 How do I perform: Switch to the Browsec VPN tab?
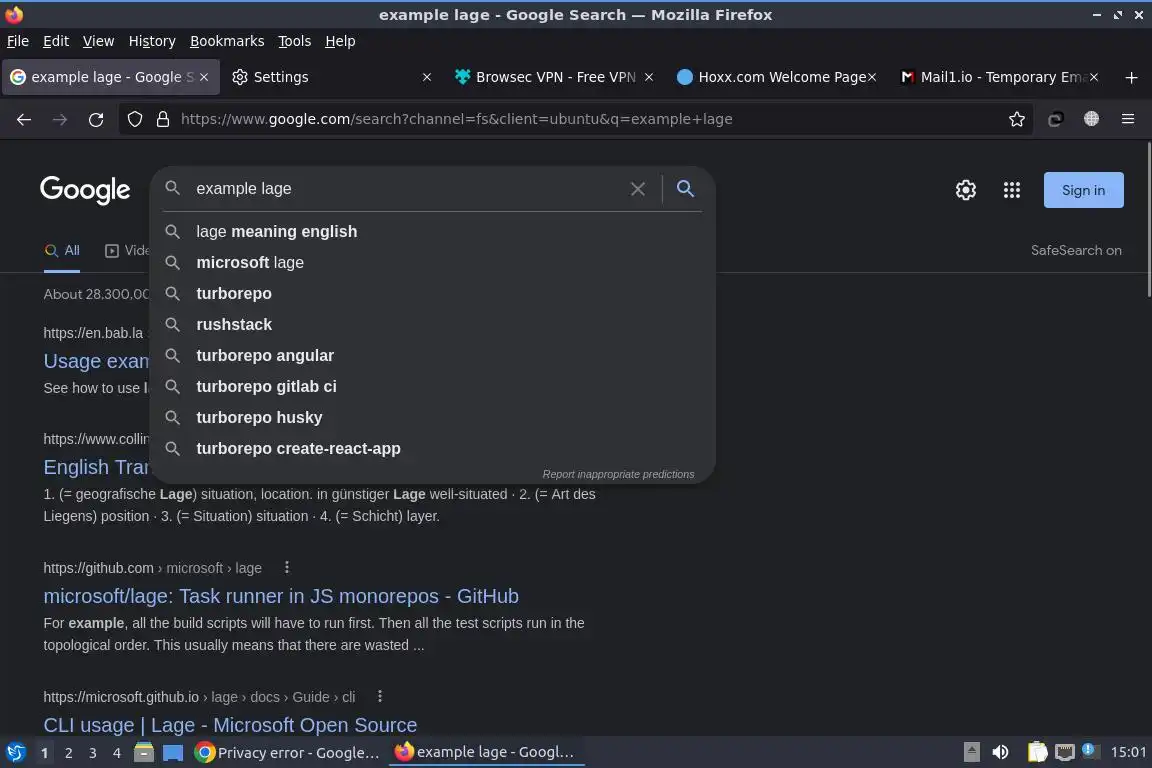[x=555, y=77]
